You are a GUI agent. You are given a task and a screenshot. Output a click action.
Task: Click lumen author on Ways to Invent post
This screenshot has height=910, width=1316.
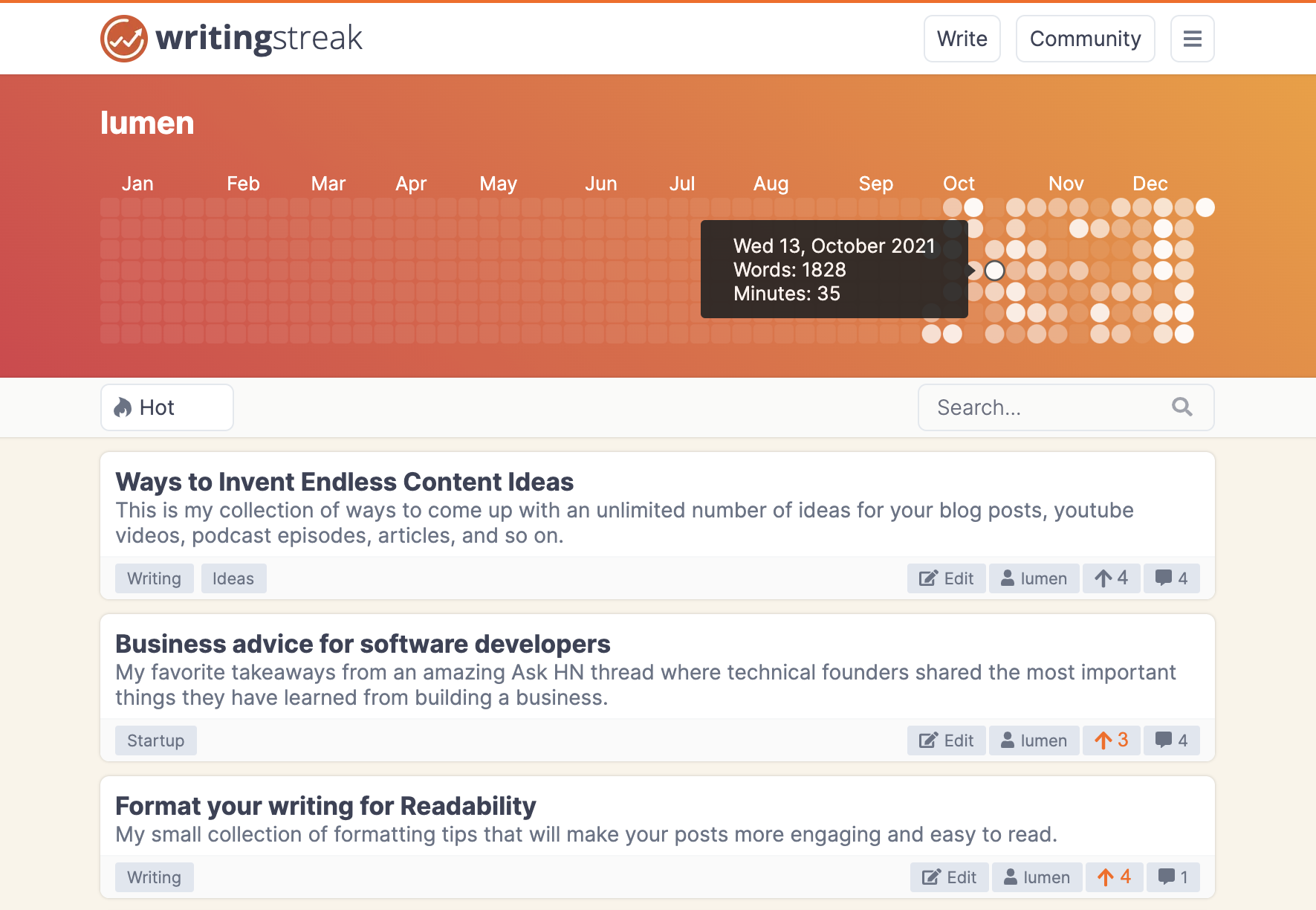pyautogui.click(x=1034, y=578)
